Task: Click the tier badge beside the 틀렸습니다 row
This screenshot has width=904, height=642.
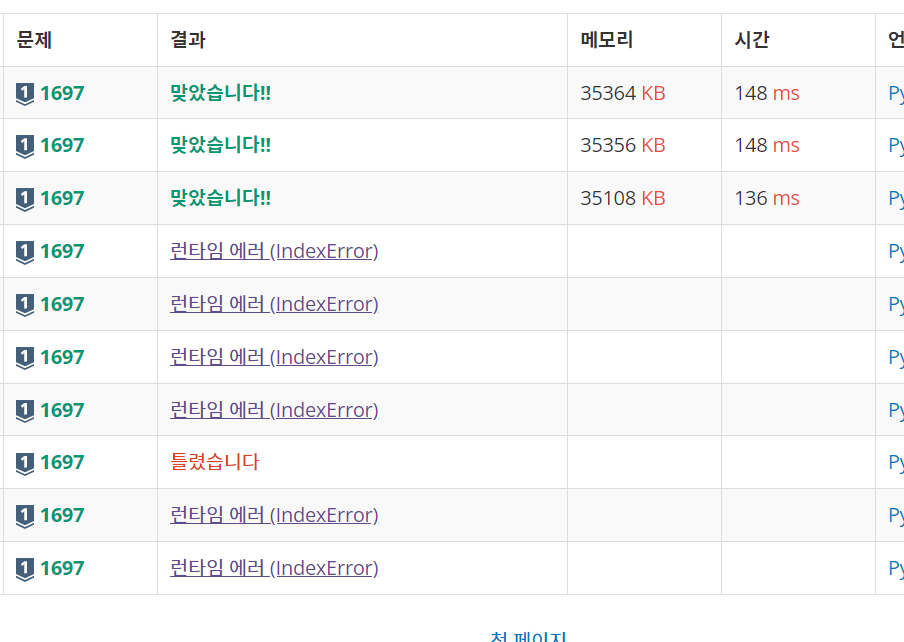Action: (x=23, y=462)
